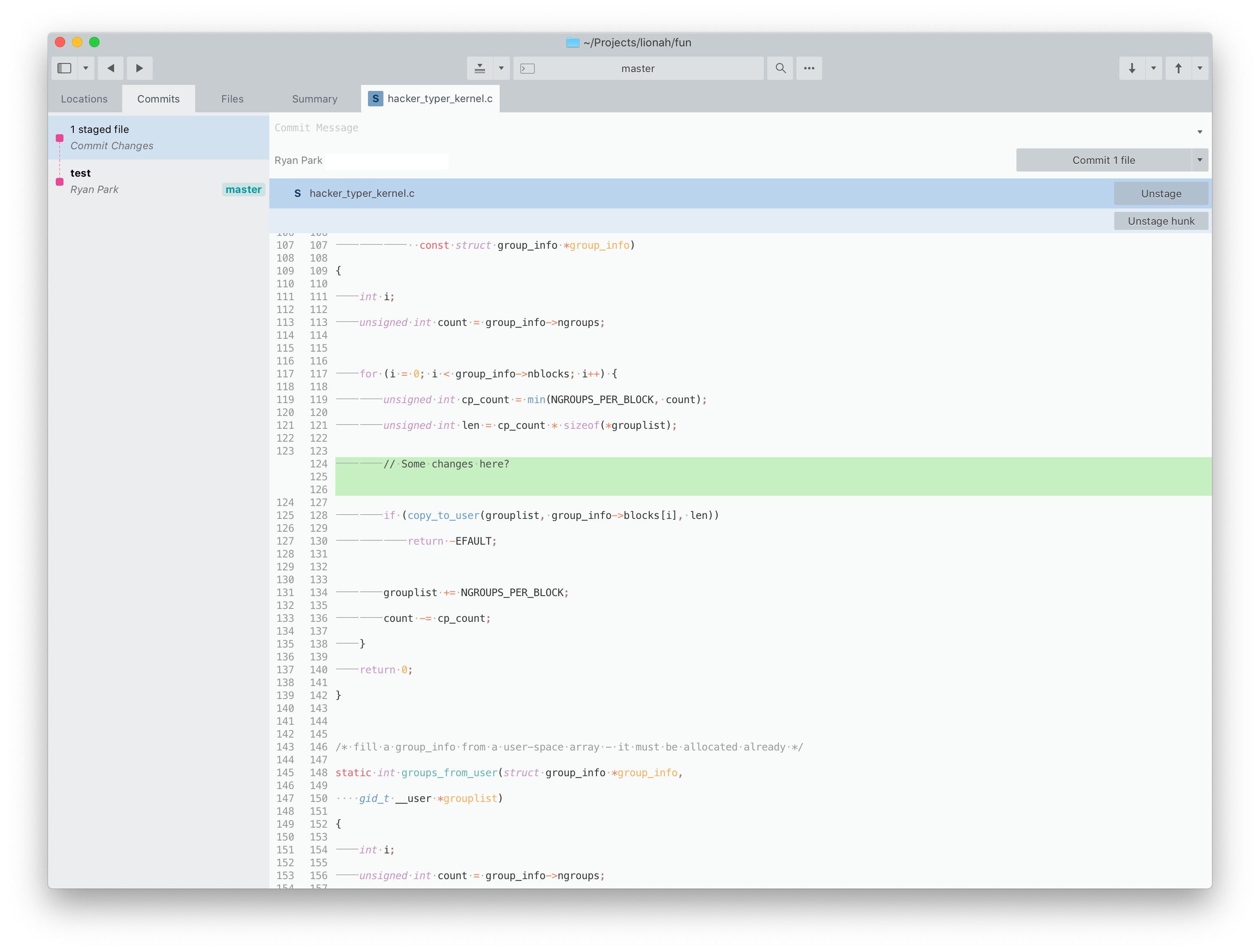Go back using the left navigation arrow
1260x952 pixels.
pos(111,68)
